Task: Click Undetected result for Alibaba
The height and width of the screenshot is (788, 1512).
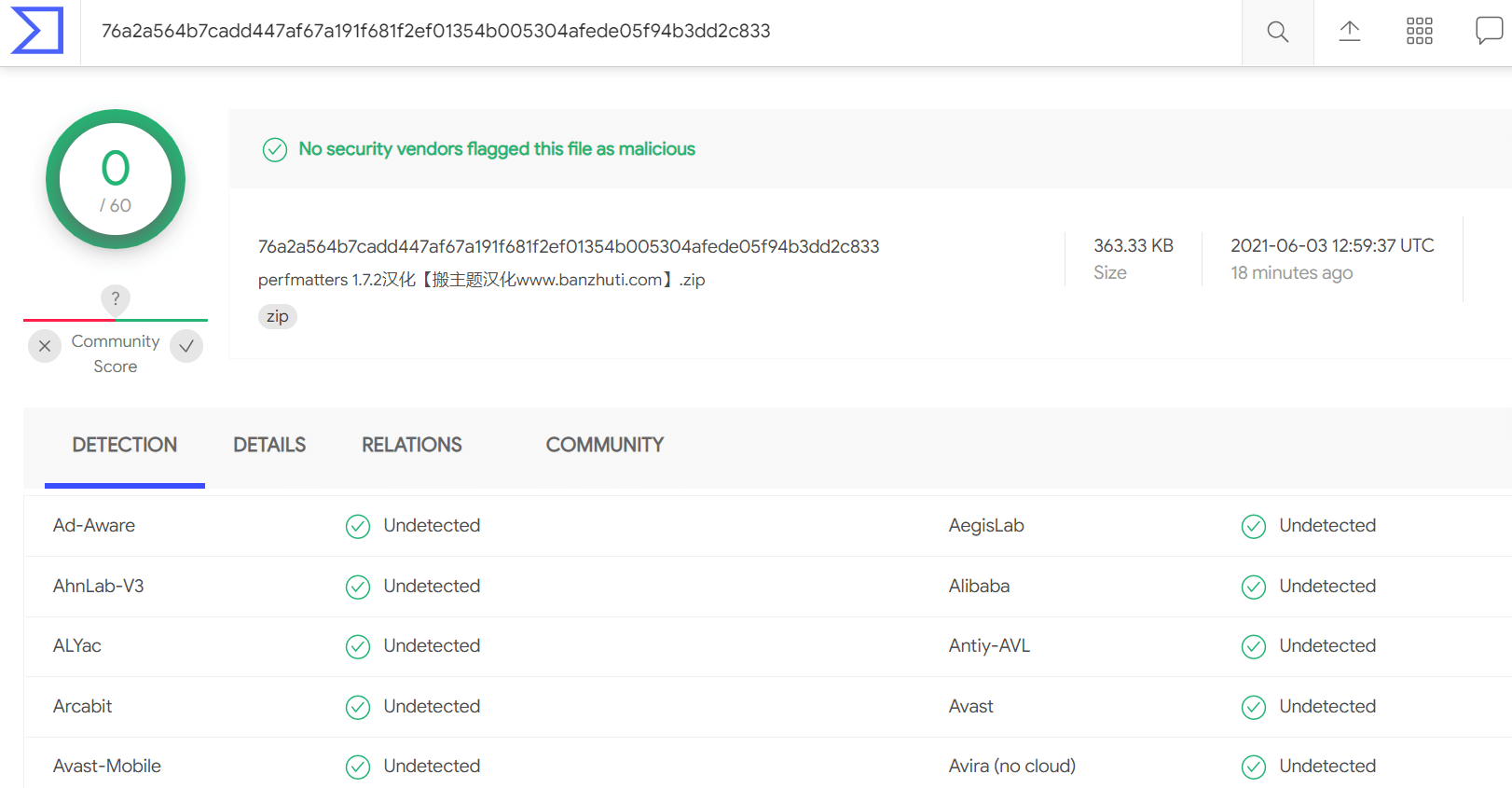Action: [x=1327, y=586]
